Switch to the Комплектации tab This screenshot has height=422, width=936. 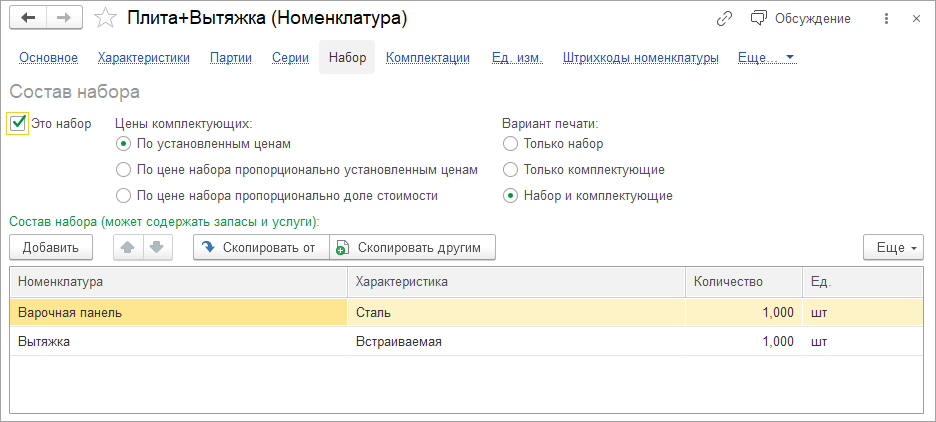(x=428, y=57)
